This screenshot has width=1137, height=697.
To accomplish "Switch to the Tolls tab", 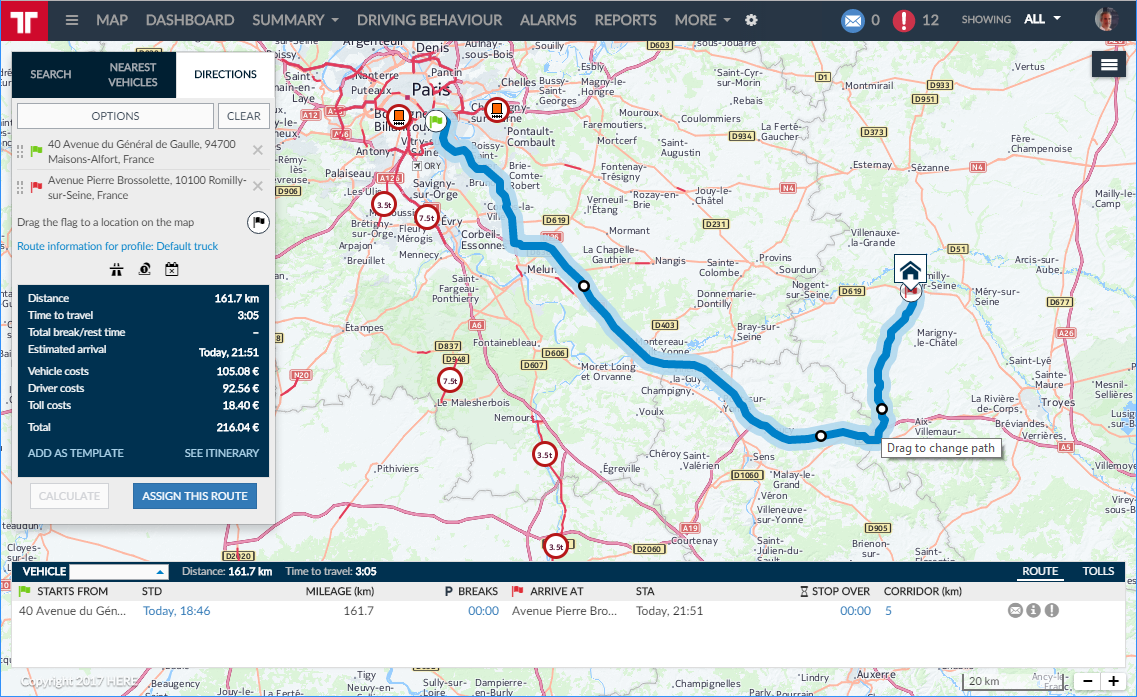I will click(x=1098, y=572).
